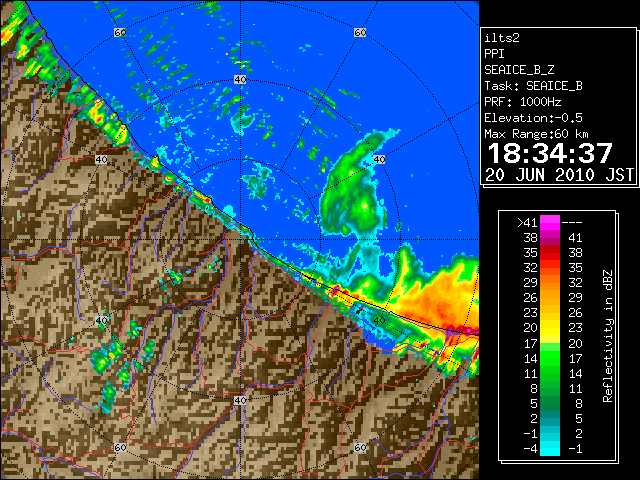Select the '-4' legend minimum value
Viewport: 640px width, 480px height.
coord(530,449)
